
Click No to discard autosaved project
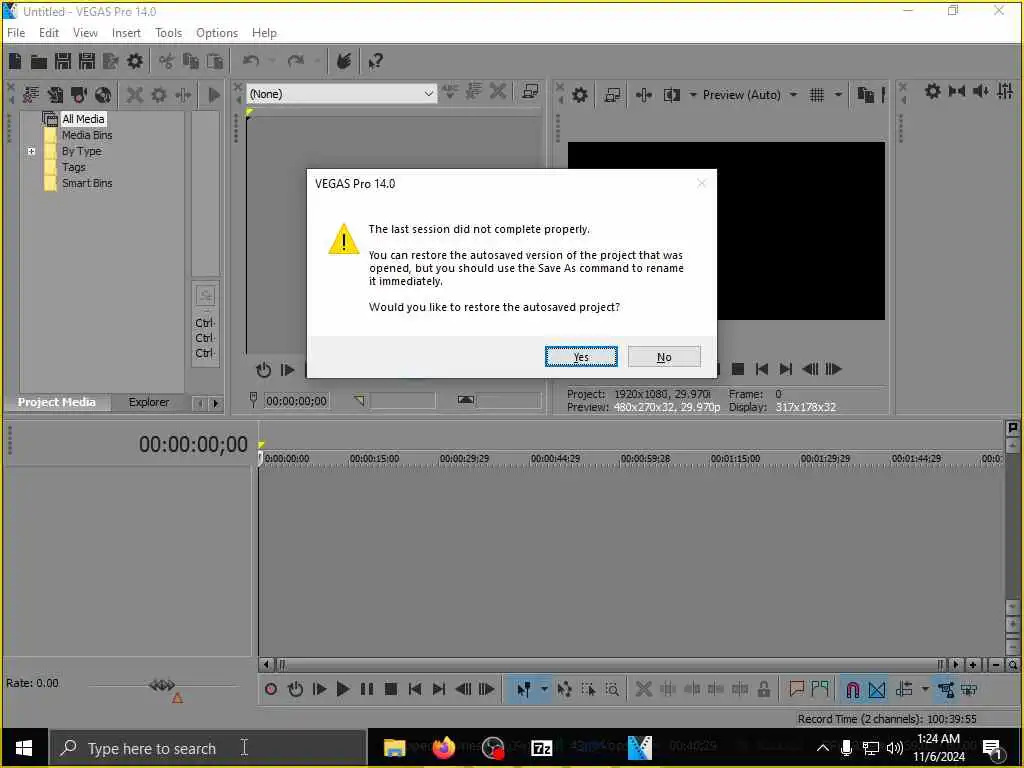tap(664, 357)
